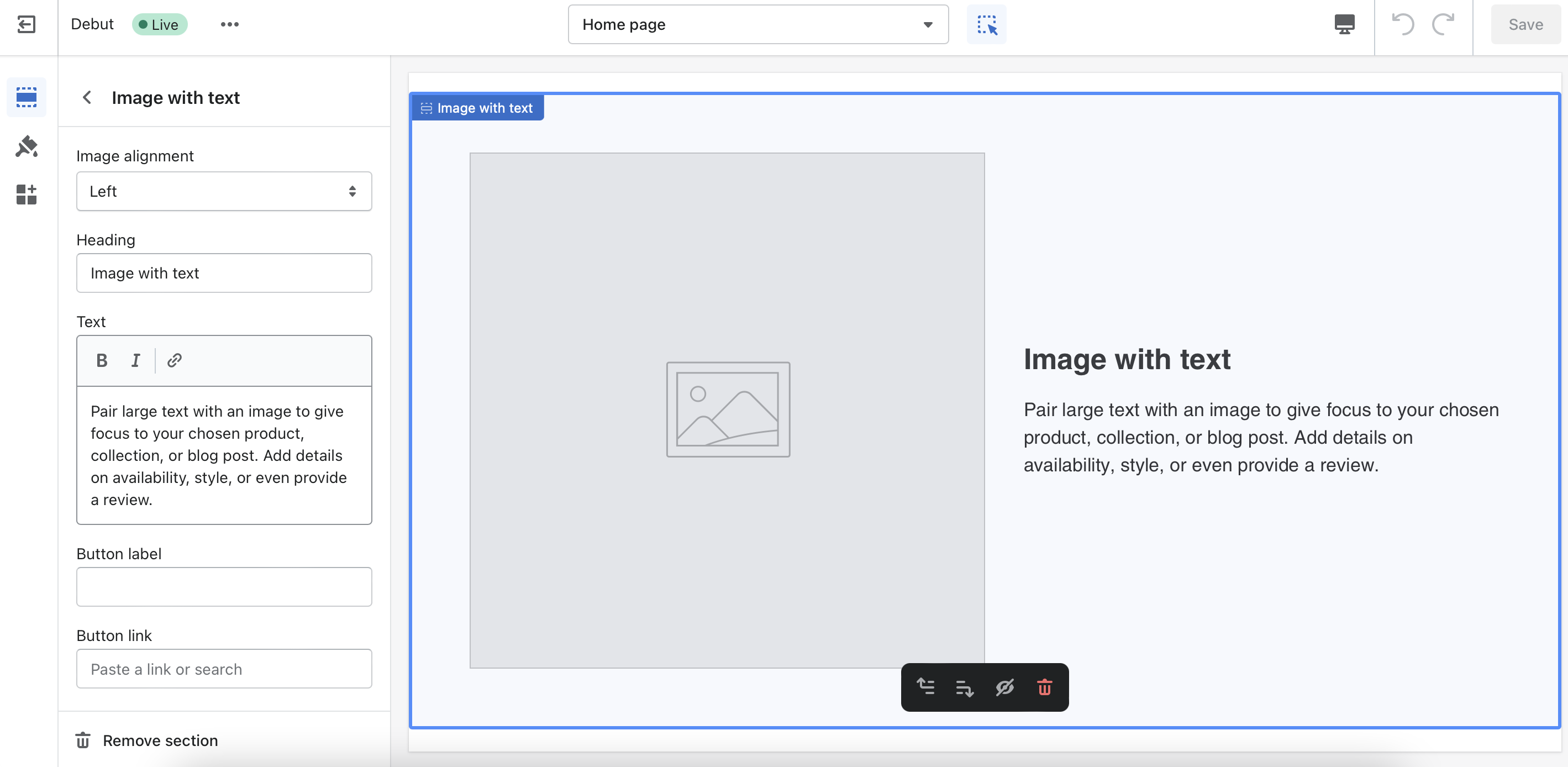The width and height of the screenshot is (1568, 767).
Task: Redo the last change
Action: tap(1443, 24)
